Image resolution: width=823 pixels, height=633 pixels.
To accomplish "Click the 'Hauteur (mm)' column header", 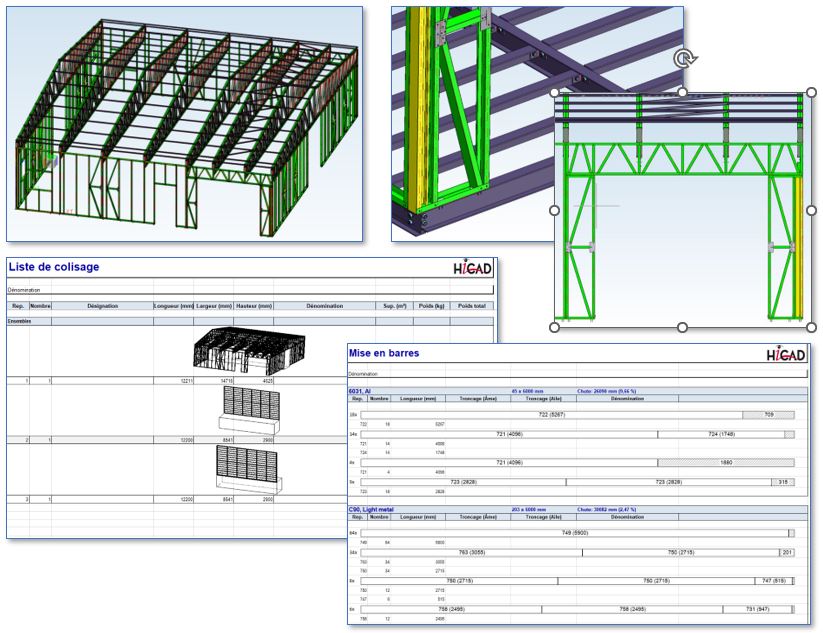I will (x=254, y=306).
